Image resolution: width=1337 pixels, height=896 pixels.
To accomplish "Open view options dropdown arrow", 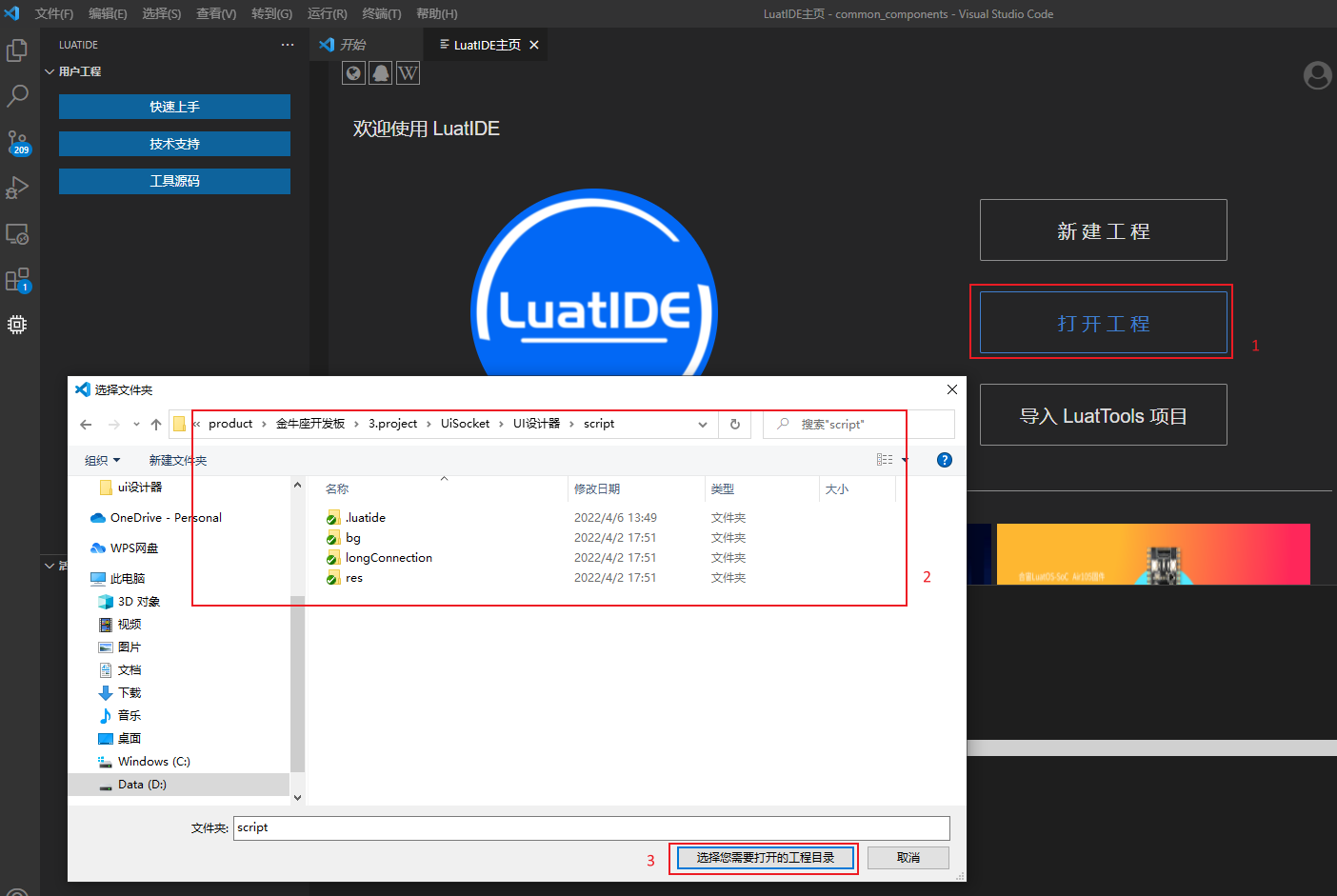I will [x=905, y=460].
